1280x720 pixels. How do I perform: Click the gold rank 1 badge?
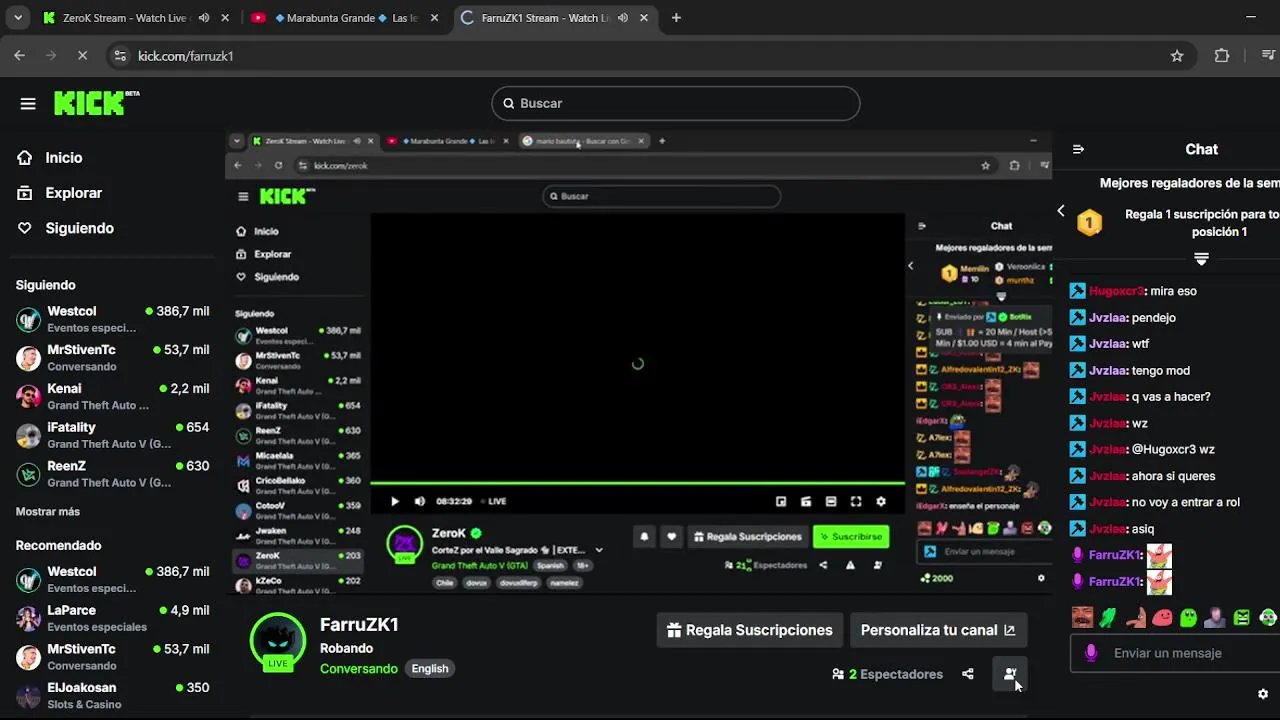[1089, 222]
